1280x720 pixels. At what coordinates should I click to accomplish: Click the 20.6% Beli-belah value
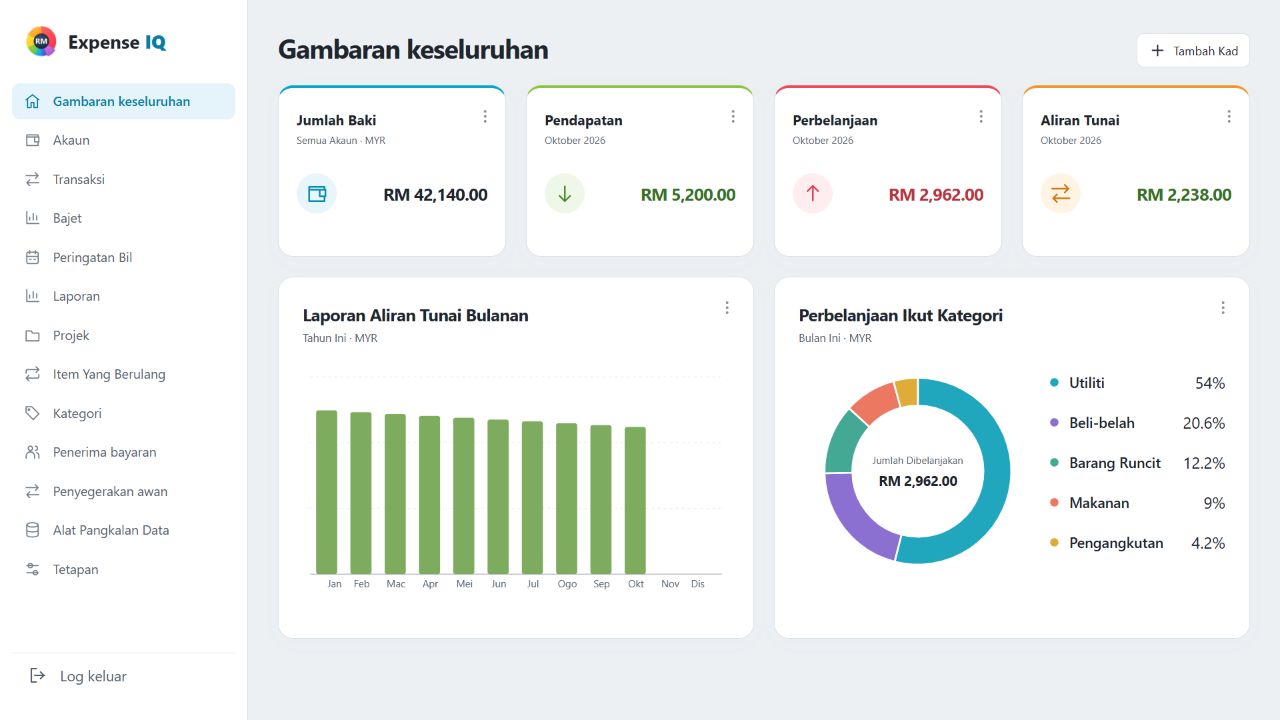(1204, 423)
